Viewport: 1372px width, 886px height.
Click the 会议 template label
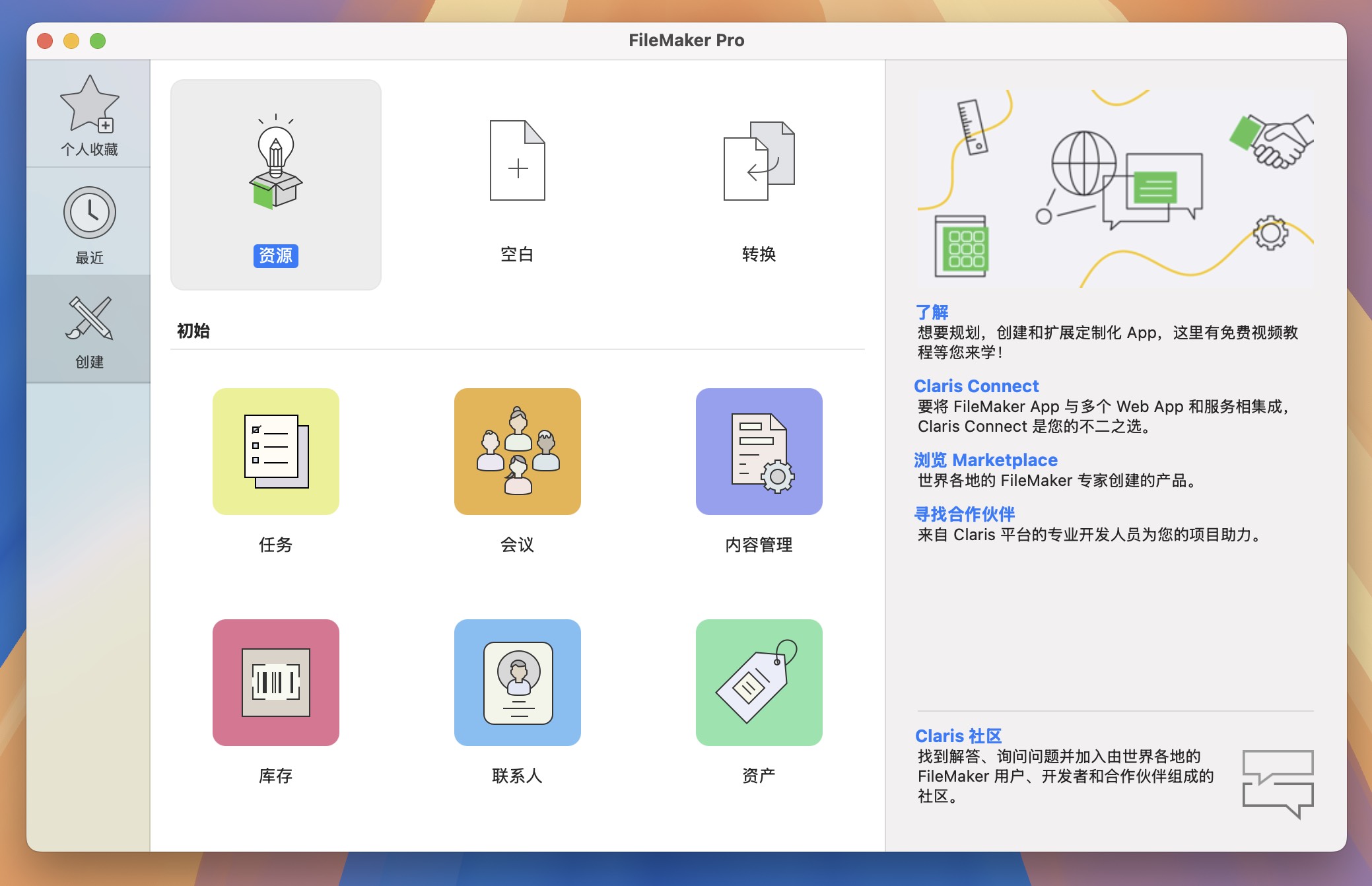click(x=518, y=545)
